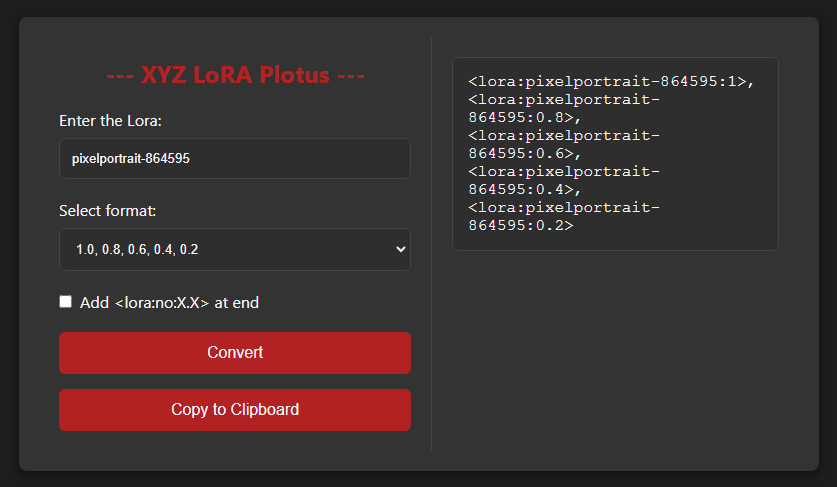This screenshot has width=837, height=487.
Task: Click the XYZ LoRA Plotus heading
Action: coord(235,75)
